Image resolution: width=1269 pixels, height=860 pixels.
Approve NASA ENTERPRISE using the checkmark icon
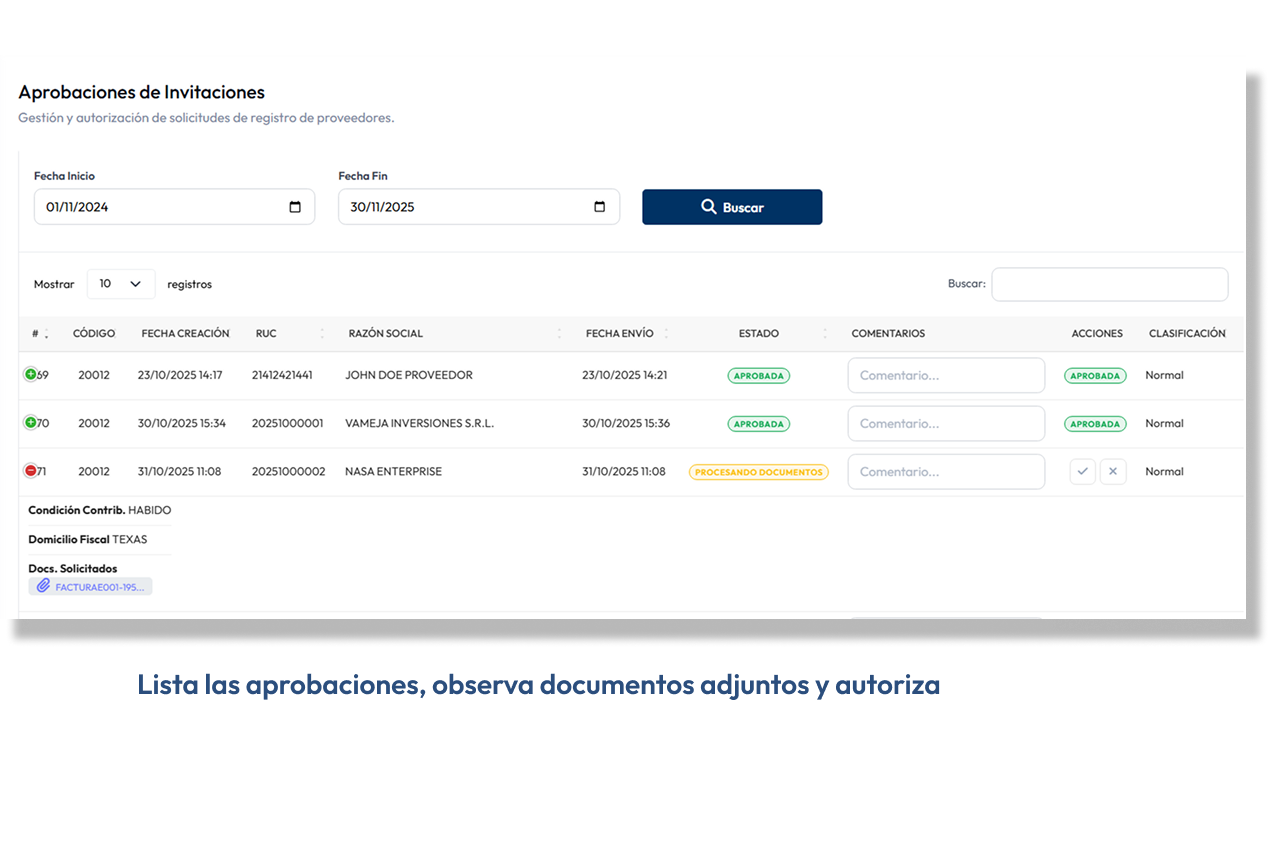(1082, 471)
